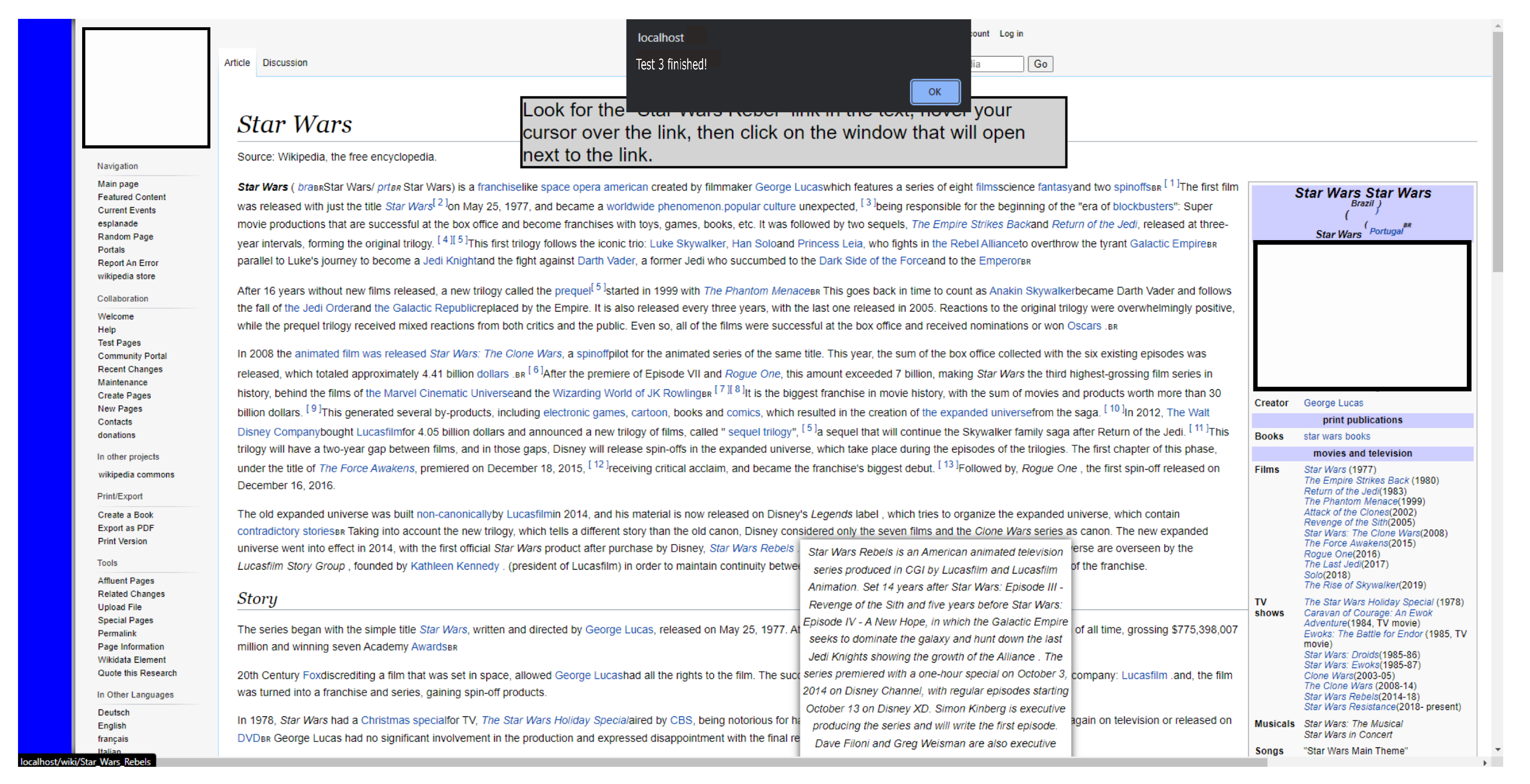Open Main page in the sidebar
The width and height of the screenshot is (1530, 784).
(x=118, y=184)
